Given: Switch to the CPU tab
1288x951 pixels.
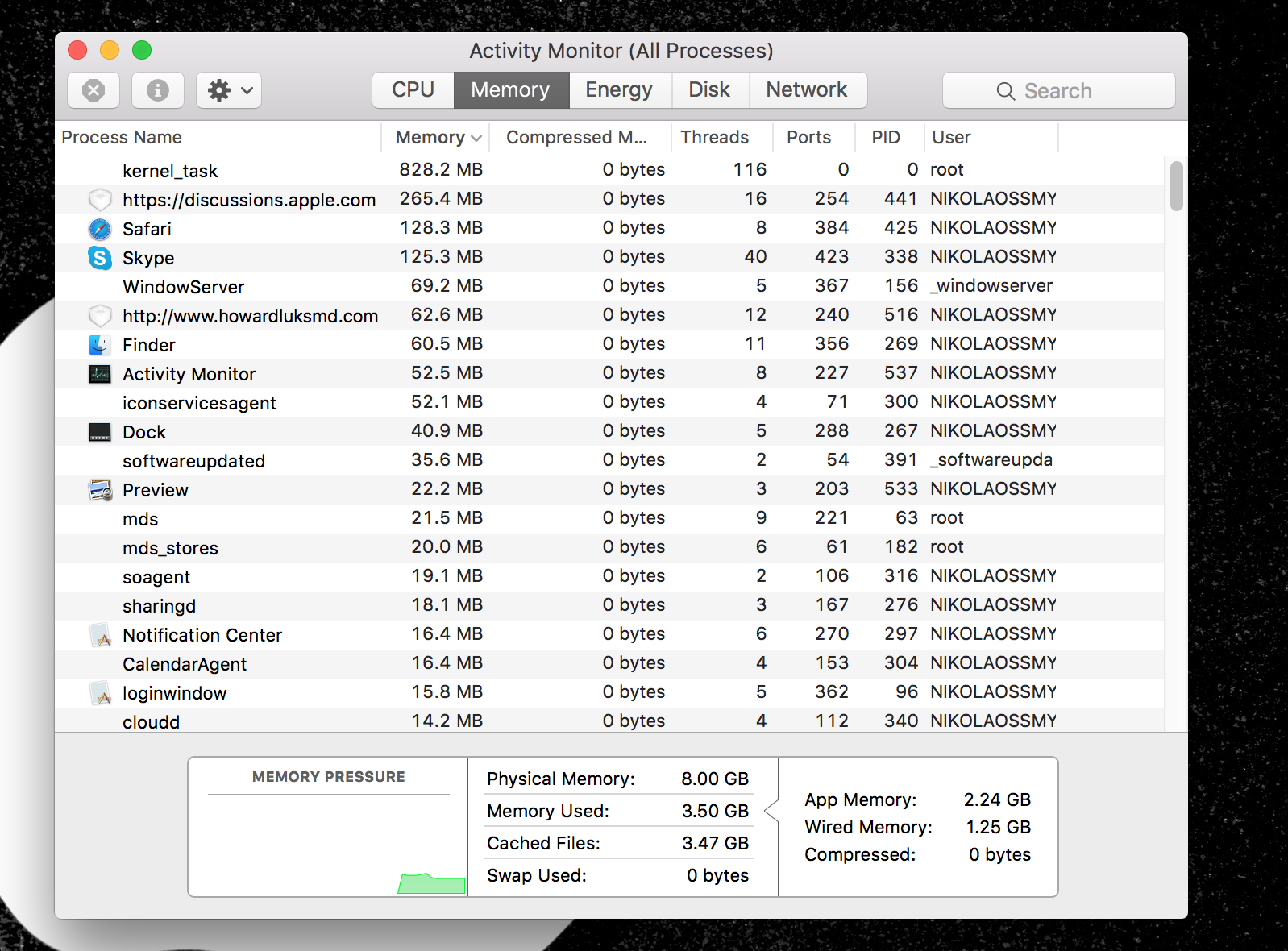Looking at the screenshot, I should (x=413, y=90).
